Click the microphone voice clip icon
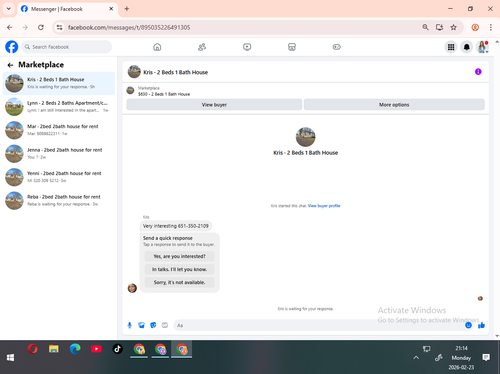Screen dimensions: 500x374 (x=130, y=325)
